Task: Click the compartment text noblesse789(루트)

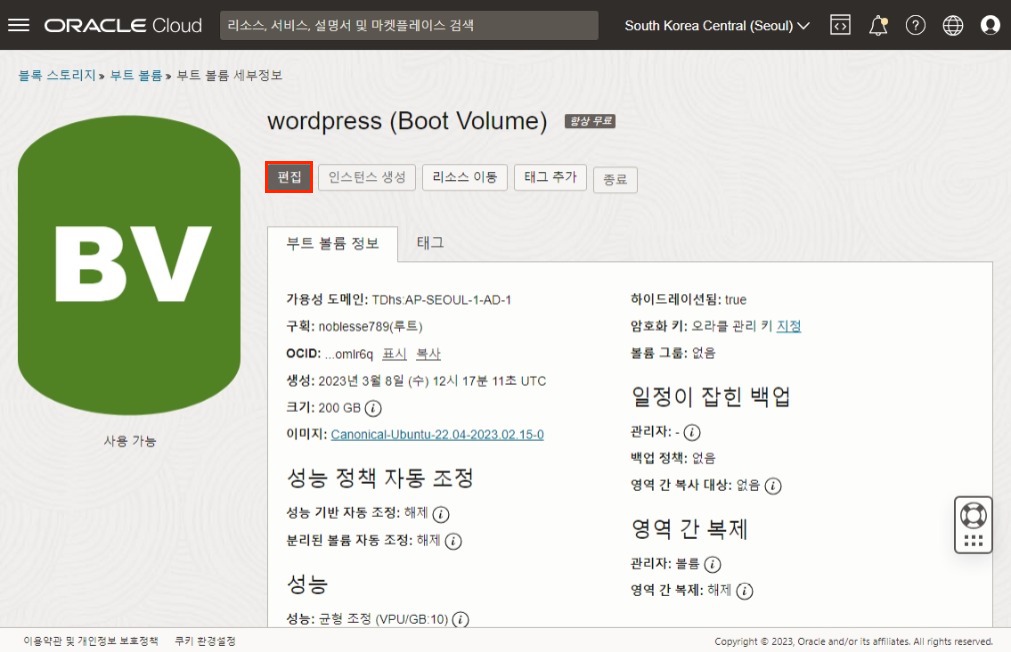Action: pyautogui.click(x=370, y=326)
